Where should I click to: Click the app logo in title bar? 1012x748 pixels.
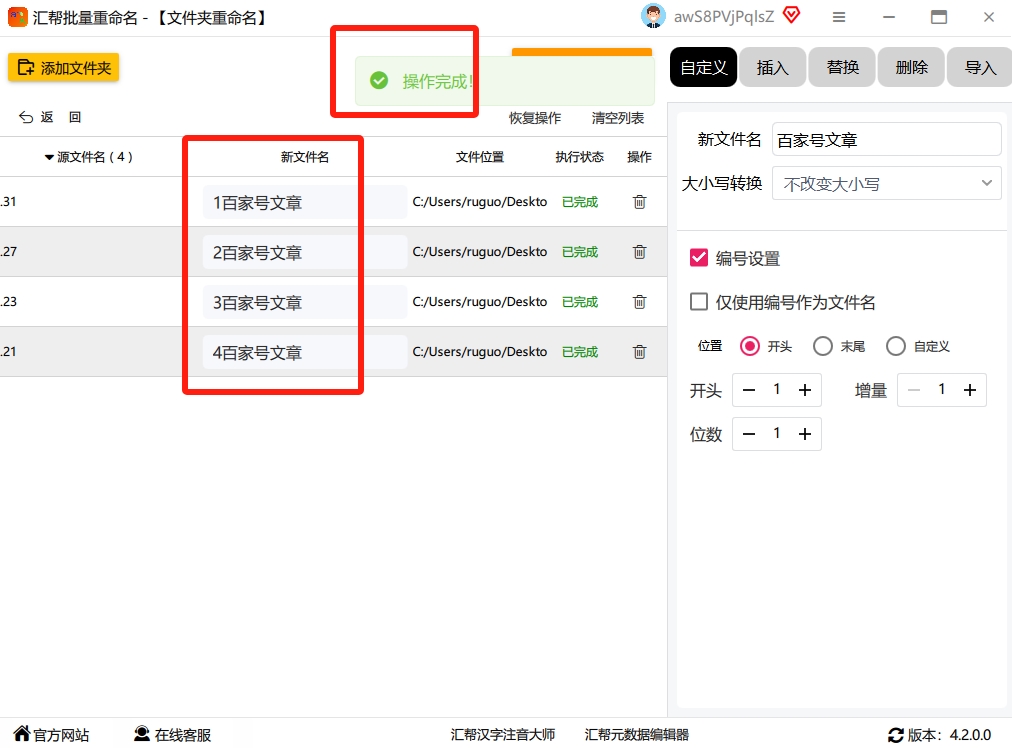pos(17,17)
